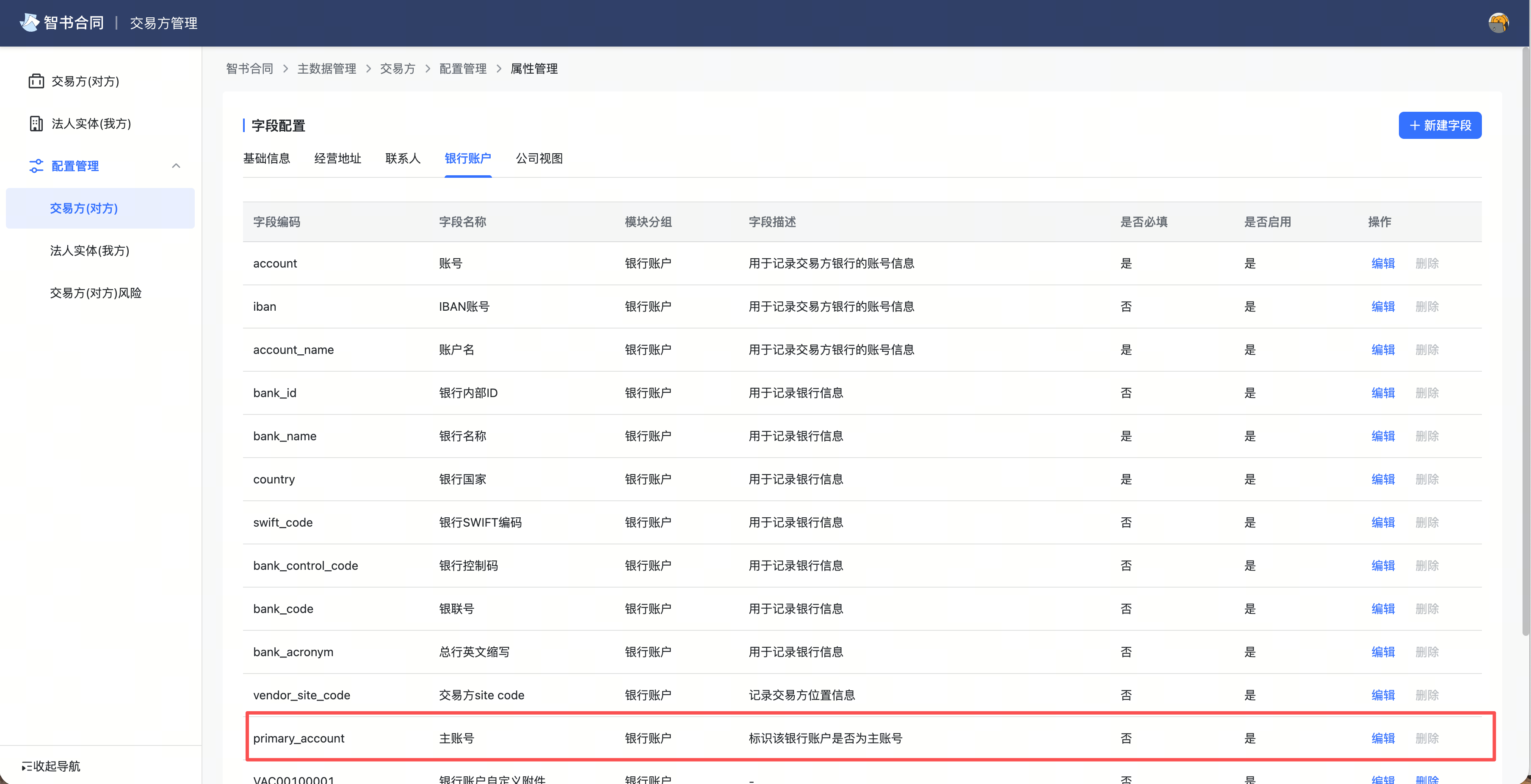Click the 新建字段 button
1531x784 pixels.
click(1440, 125)
